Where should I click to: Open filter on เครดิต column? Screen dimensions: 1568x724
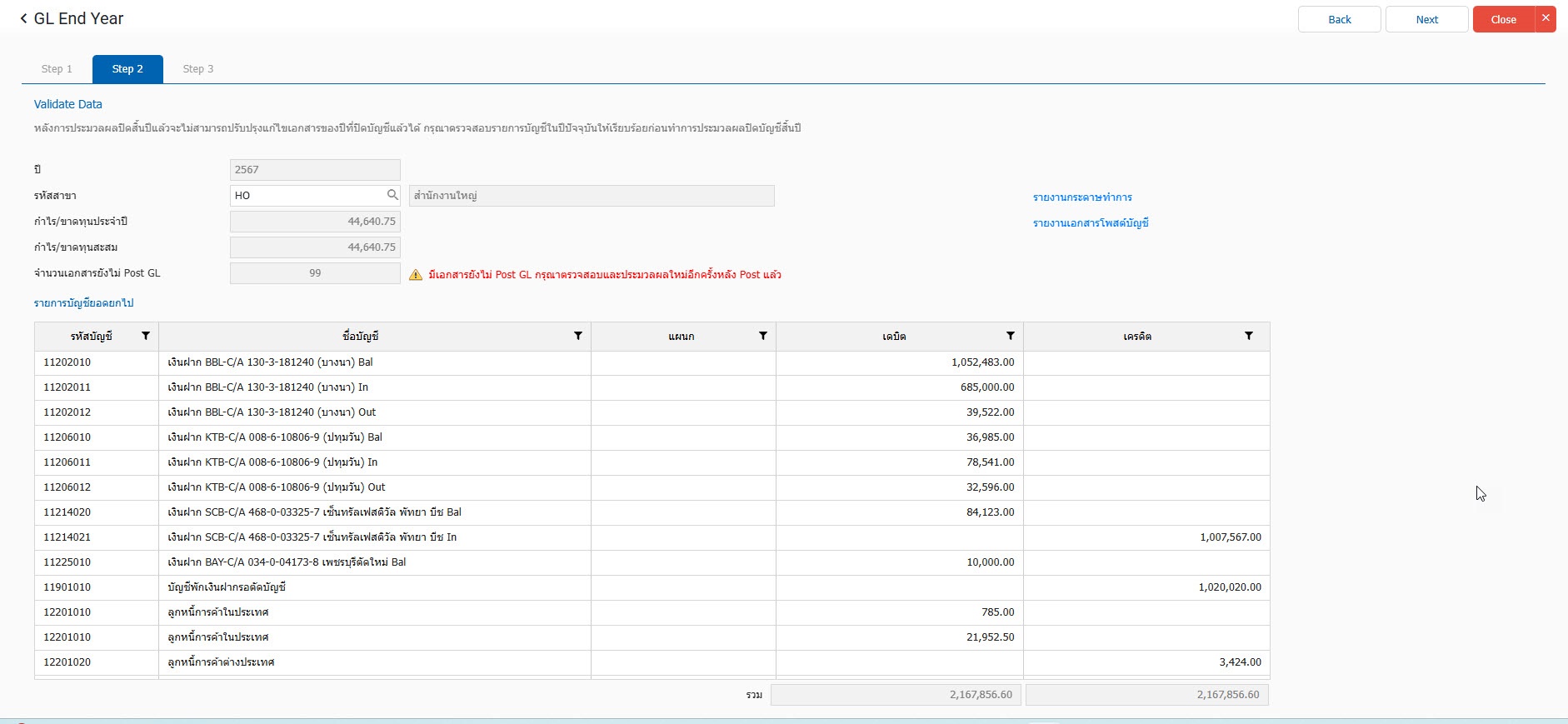[1248, 336]
